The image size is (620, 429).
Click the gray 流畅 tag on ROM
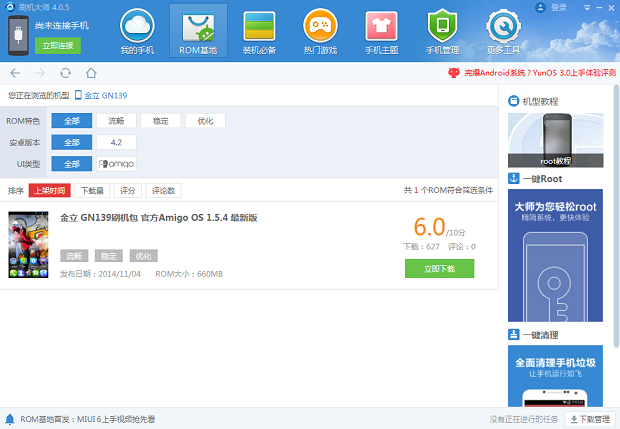coord(74,256)
